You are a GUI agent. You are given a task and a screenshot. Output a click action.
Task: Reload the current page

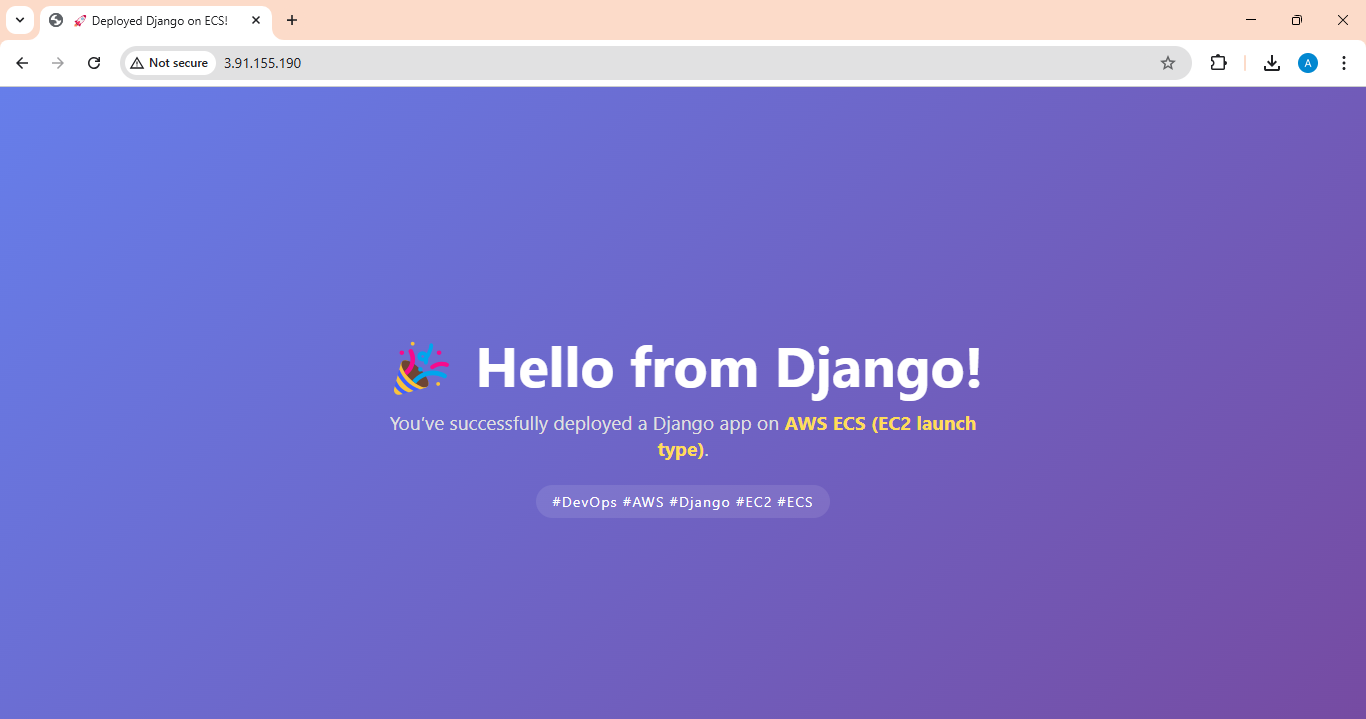pos(94,63)
